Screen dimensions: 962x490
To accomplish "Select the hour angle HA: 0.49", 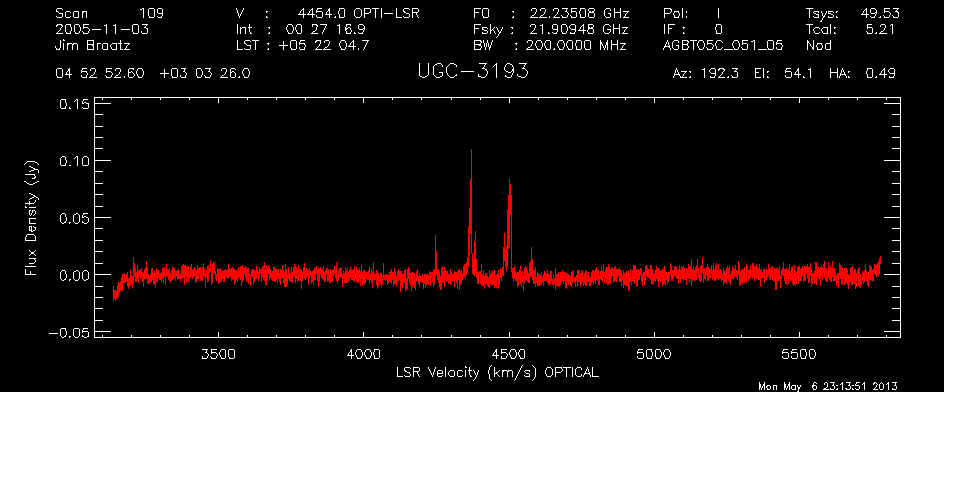I will pyautogui.click(x=862, y=74).
